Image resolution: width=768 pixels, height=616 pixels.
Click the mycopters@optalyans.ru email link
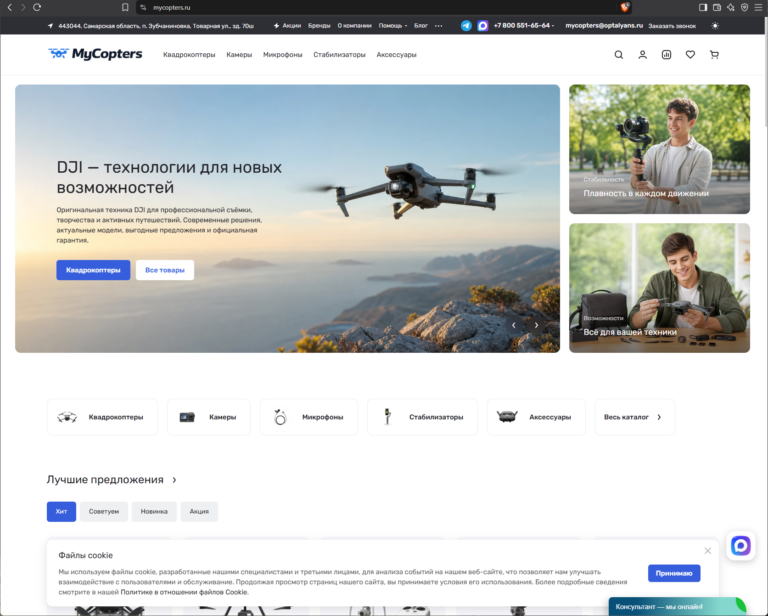pos(604,25)
